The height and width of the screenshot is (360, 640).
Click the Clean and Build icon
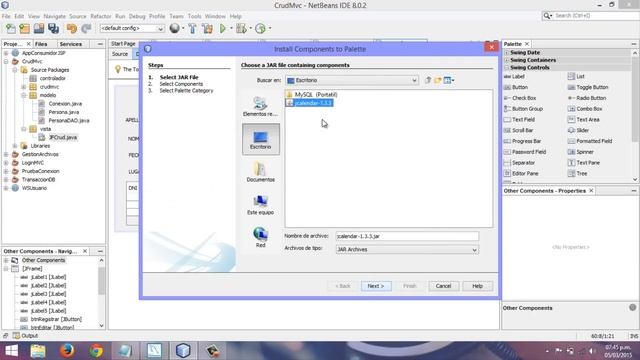tap(207, 29)
